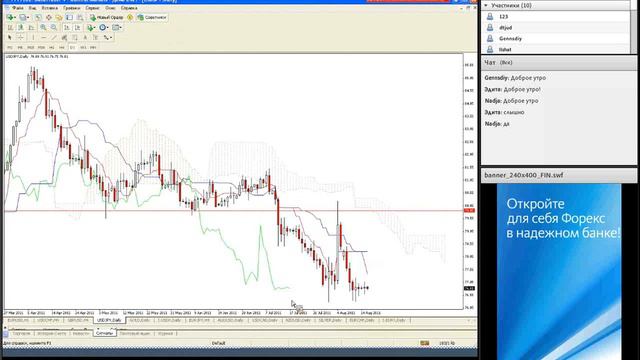Switch to the Сигналы terminal tab
This screenshot has height=360, width=640.
click(104, 333)
